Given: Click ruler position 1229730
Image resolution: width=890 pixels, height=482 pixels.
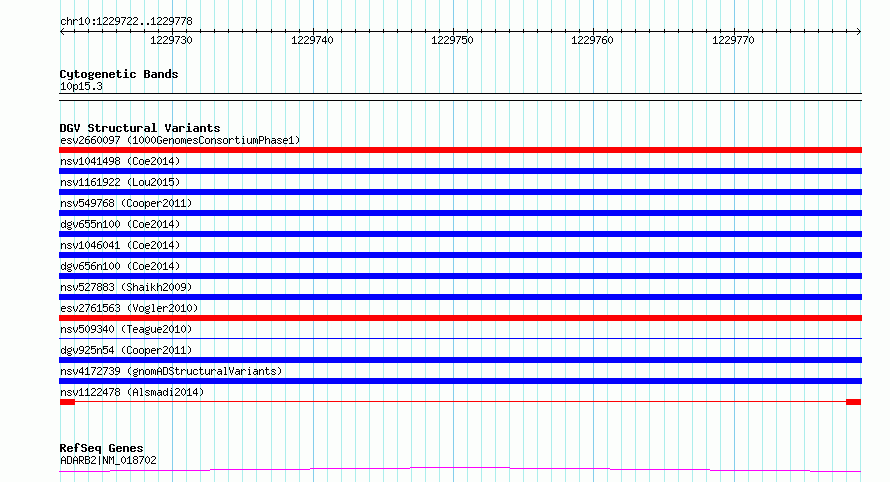Looking at the screenshot, I should coord(171,40).
